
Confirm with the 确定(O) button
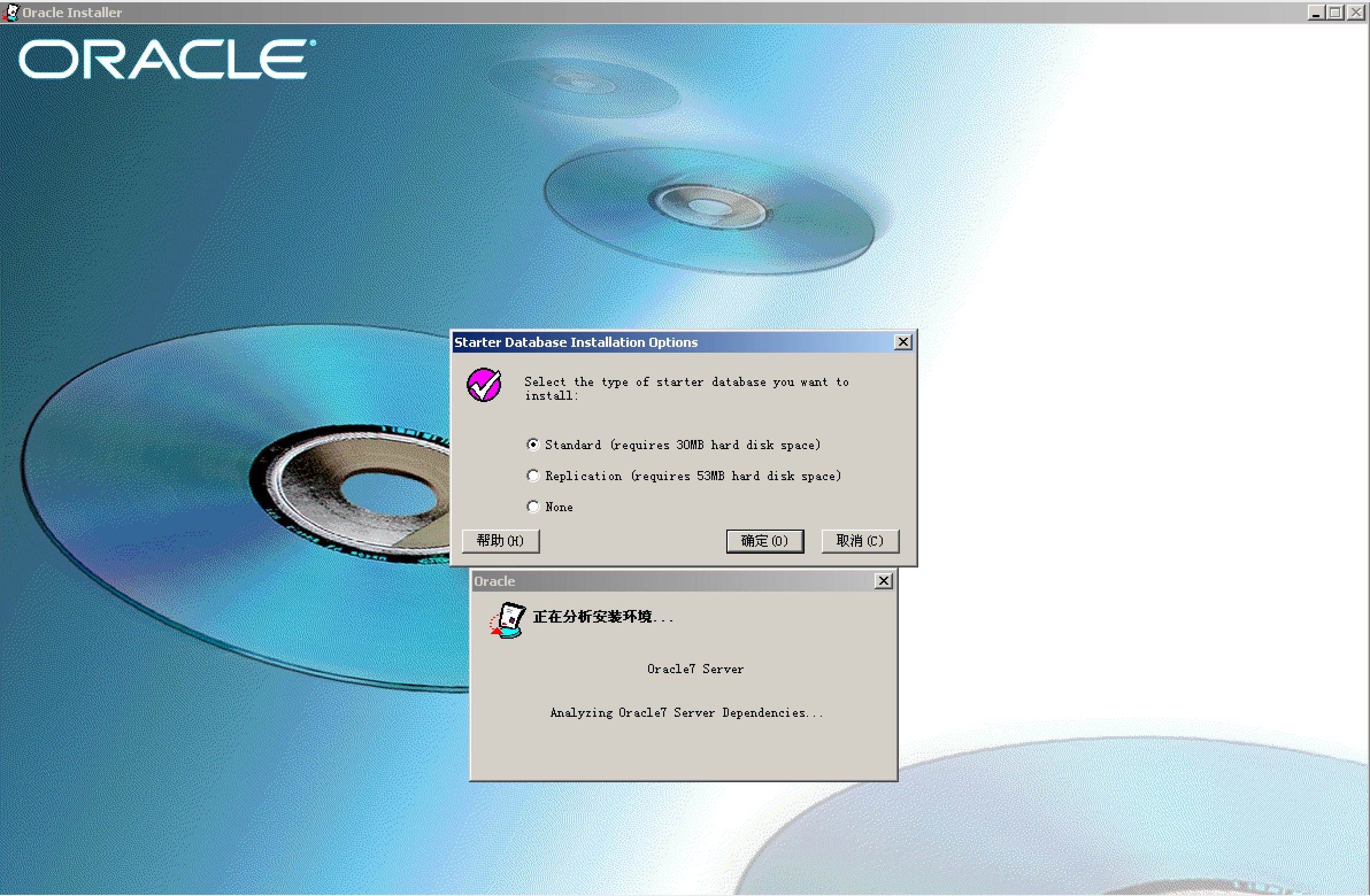pos(764,541)
